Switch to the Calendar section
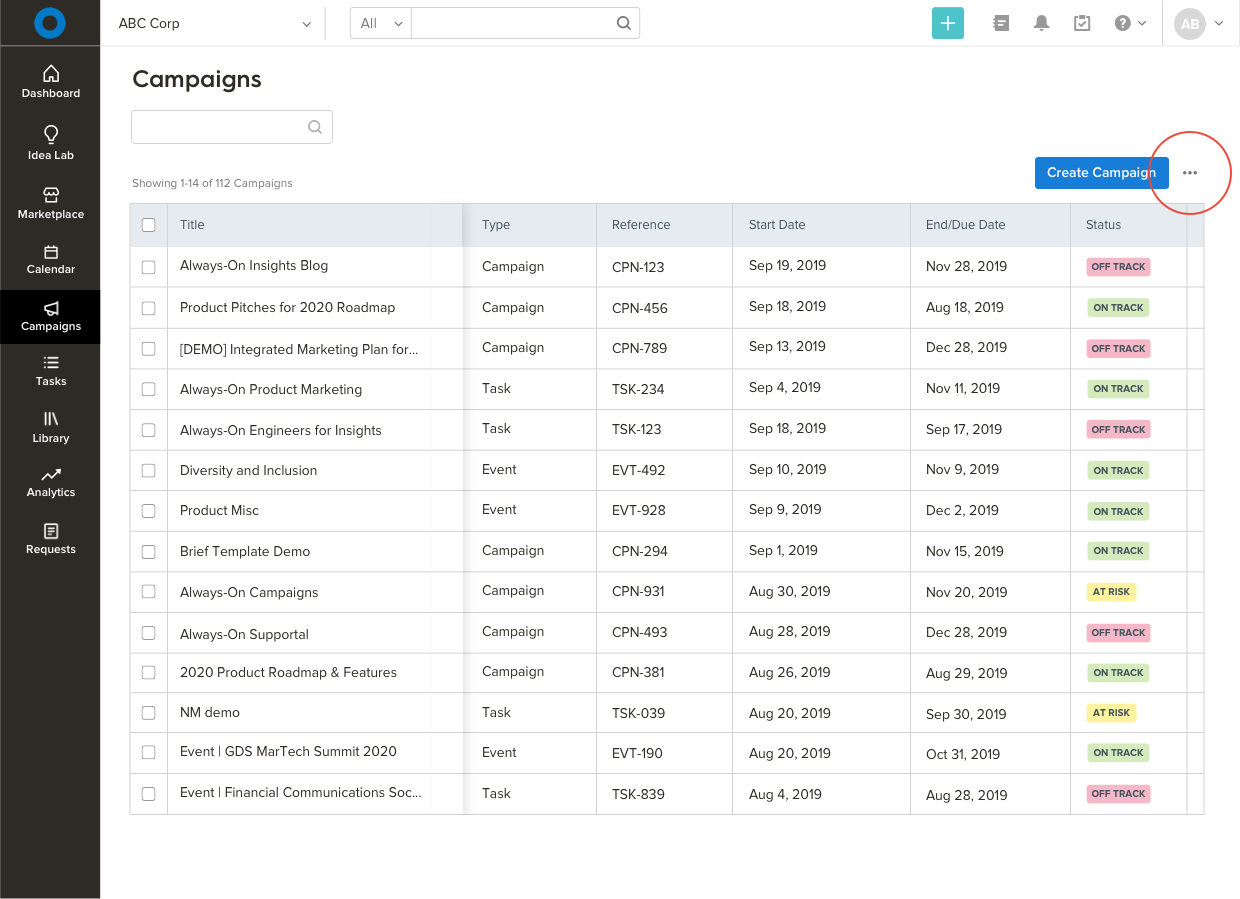1240x899 pixels. point(51,258)
